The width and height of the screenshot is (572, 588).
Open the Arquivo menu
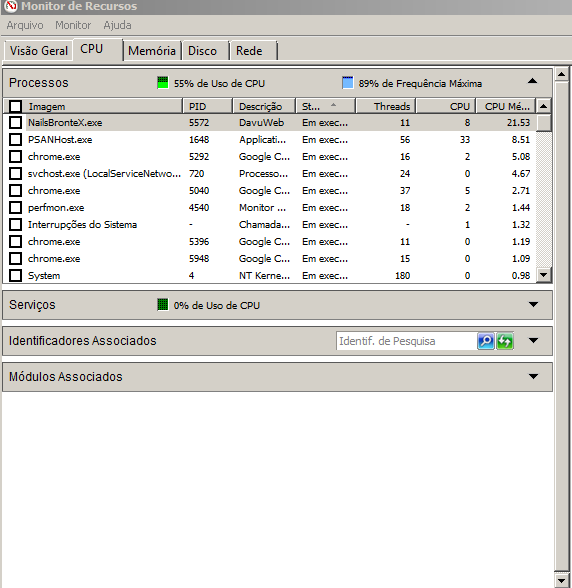click(25, 25)
